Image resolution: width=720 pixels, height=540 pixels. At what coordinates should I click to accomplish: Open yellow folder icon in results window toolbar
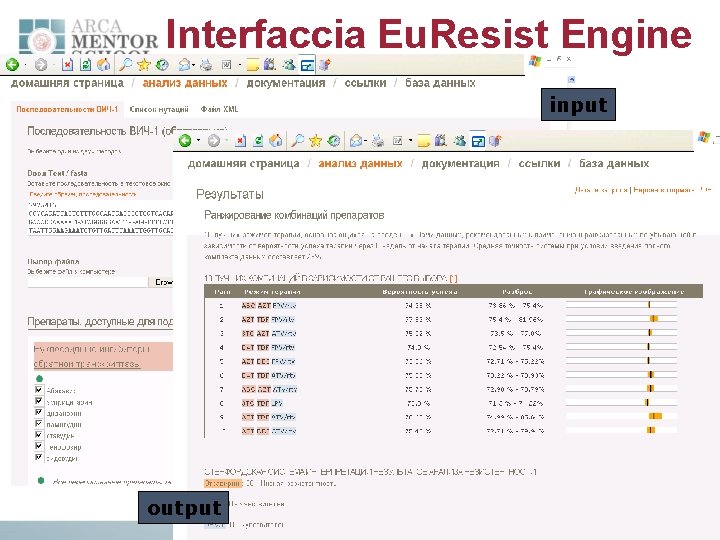click(x=423, y=141)
